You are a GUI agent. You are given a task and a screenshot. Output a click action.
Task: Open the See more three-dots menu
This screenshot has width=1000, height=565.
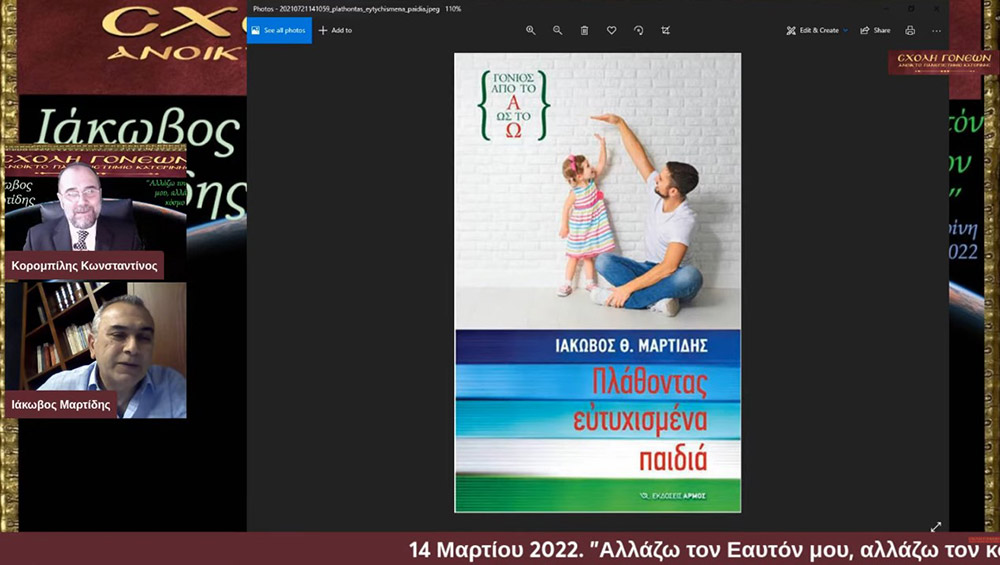[936, 30]
